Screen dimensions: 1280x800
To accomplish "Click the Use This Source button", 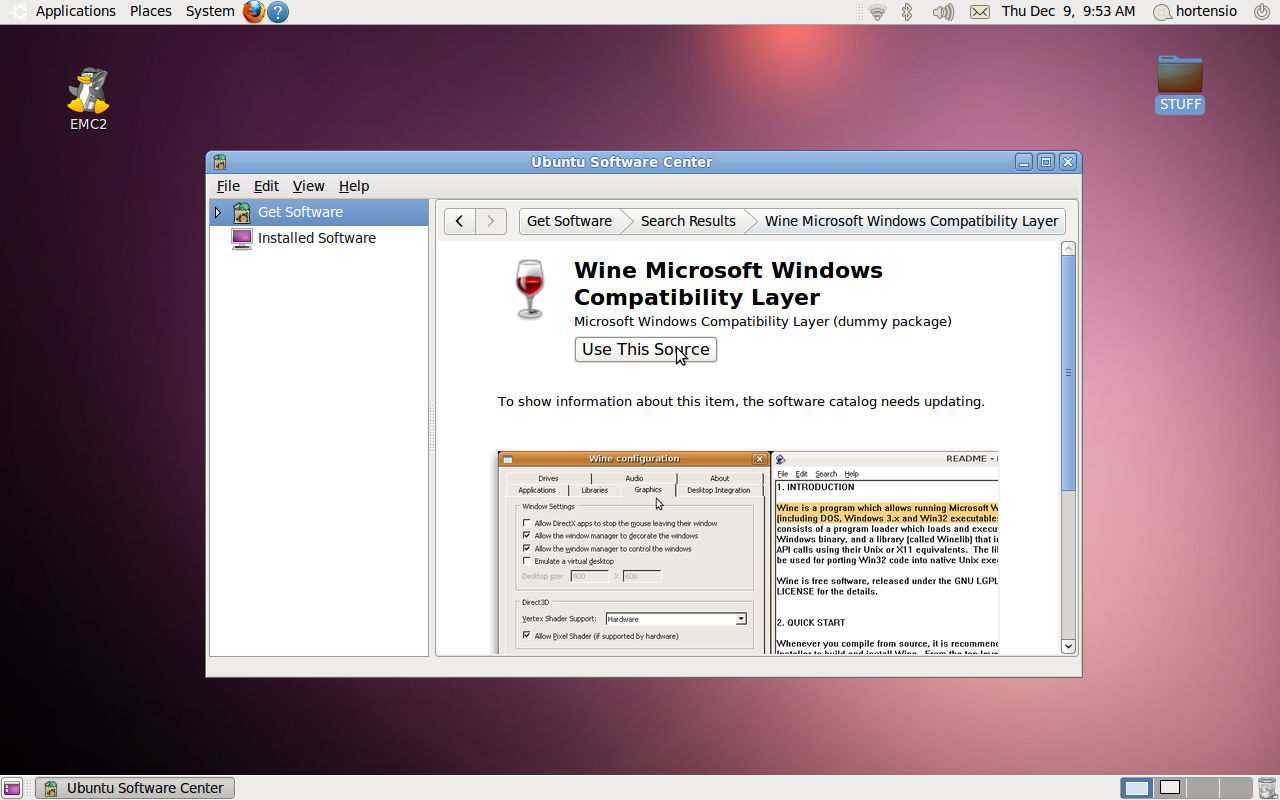I will coord(645,349).
